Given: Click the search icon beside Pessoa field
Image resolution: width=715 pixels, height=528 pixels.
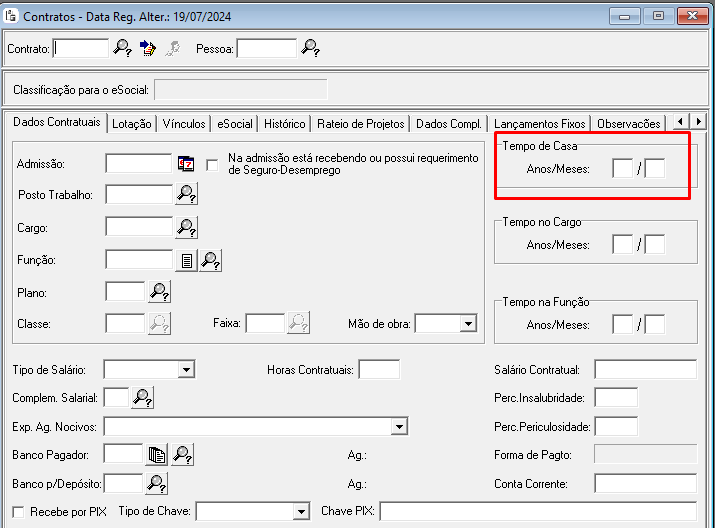Looking at the screenshot, I should click(310, 48).
